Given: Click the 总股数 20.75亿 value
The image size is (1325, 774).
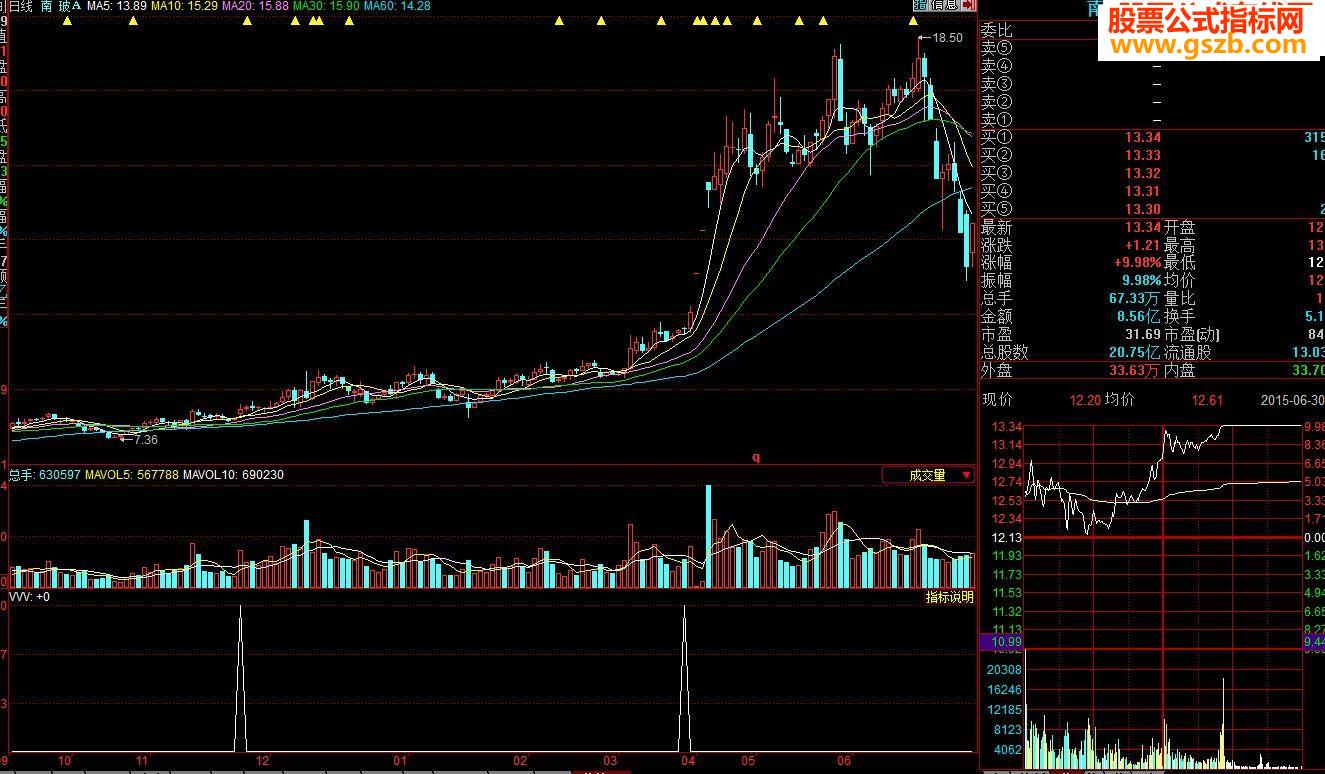Looking at the screenshot, I should (x=1135, y=353).
